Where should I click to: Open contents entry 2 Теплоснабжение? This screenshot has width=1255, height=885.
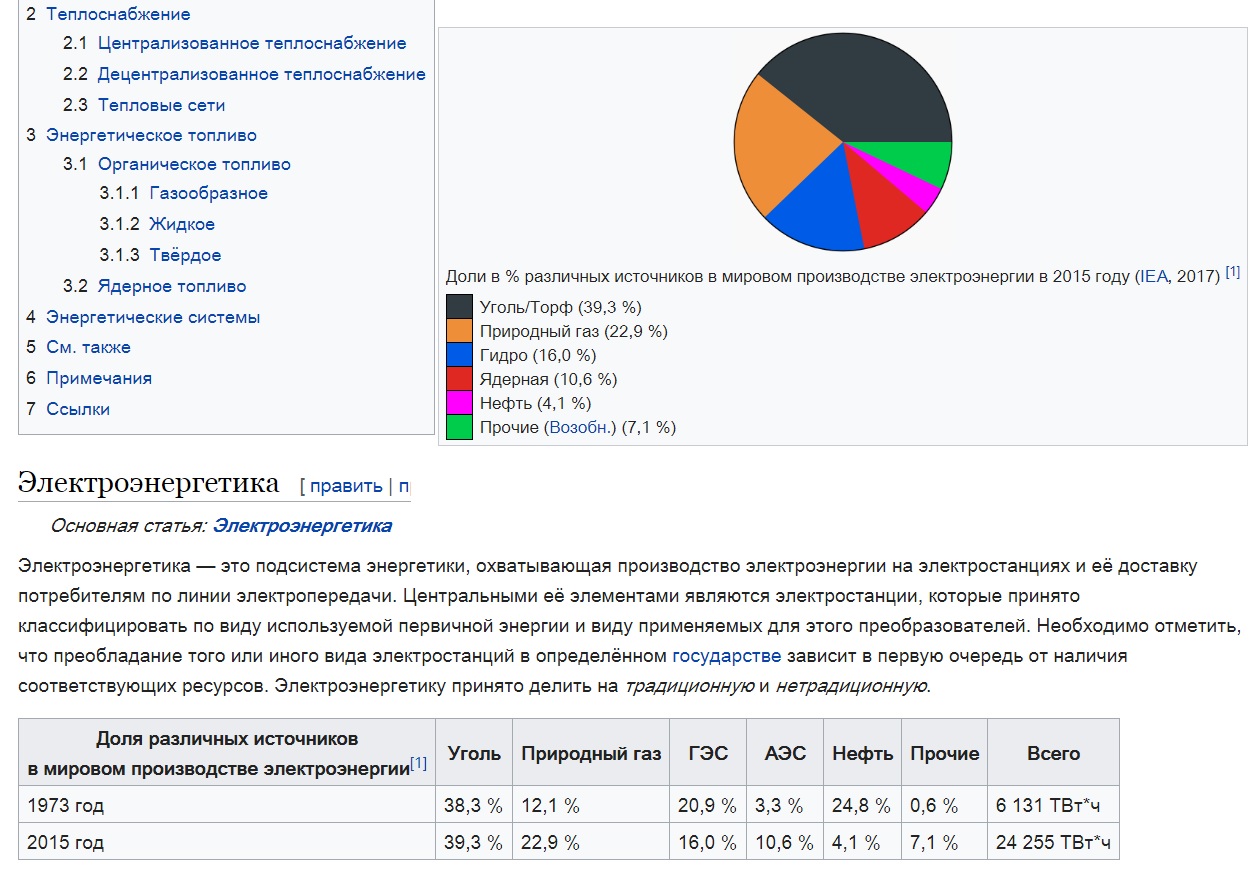[108, 14]
